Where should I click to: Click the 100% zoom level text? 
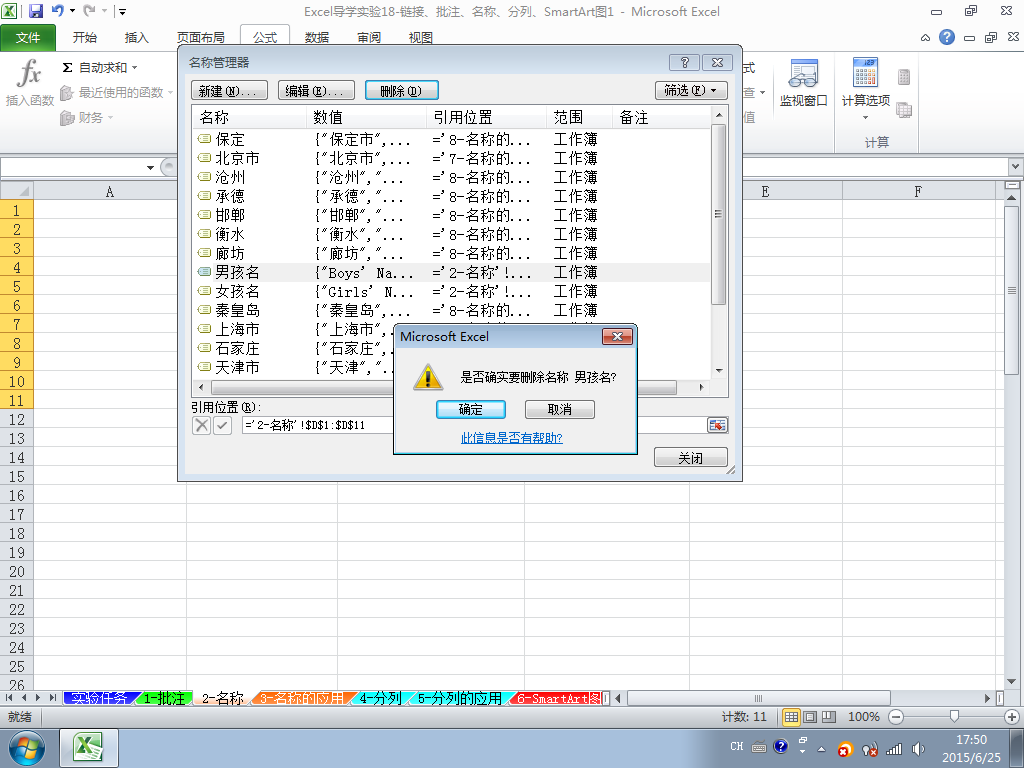point(863,717)
